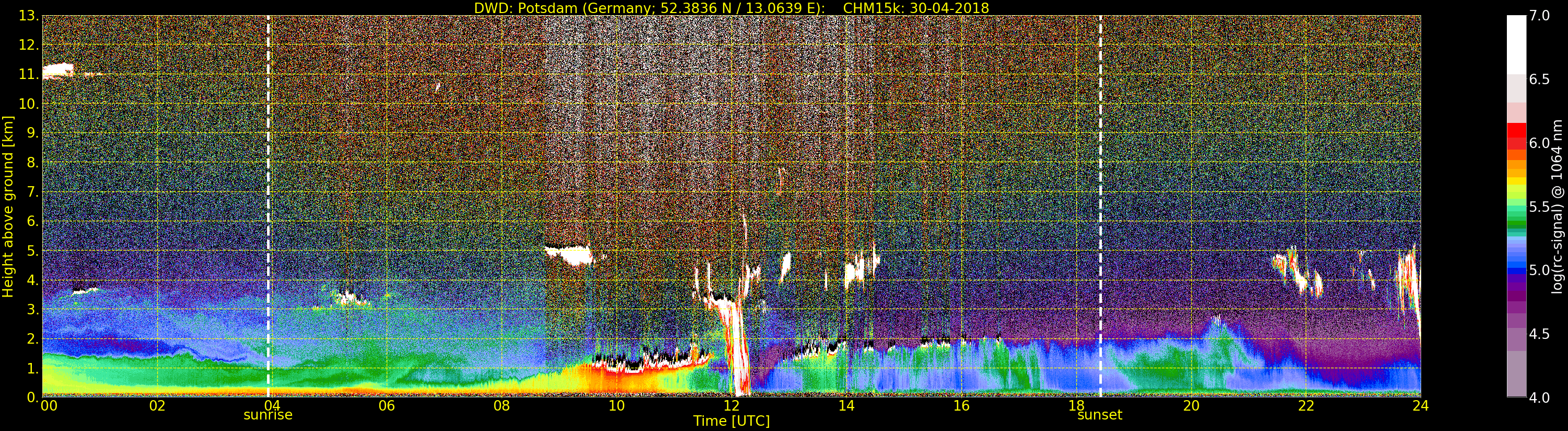The image size is (1568, 431).
Task: Pick the red segment of the colorbar
Action: coord(1516,131)
